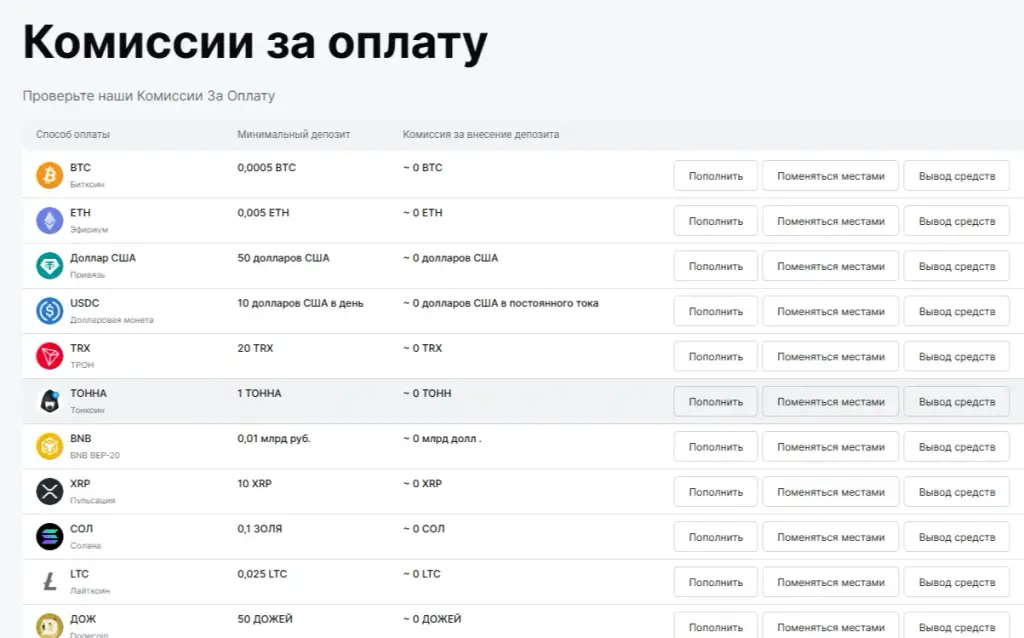Screen dimensions: 1024x638
Task: Click the Ethereum ETH coin icon
Action: tap(50, 221)
